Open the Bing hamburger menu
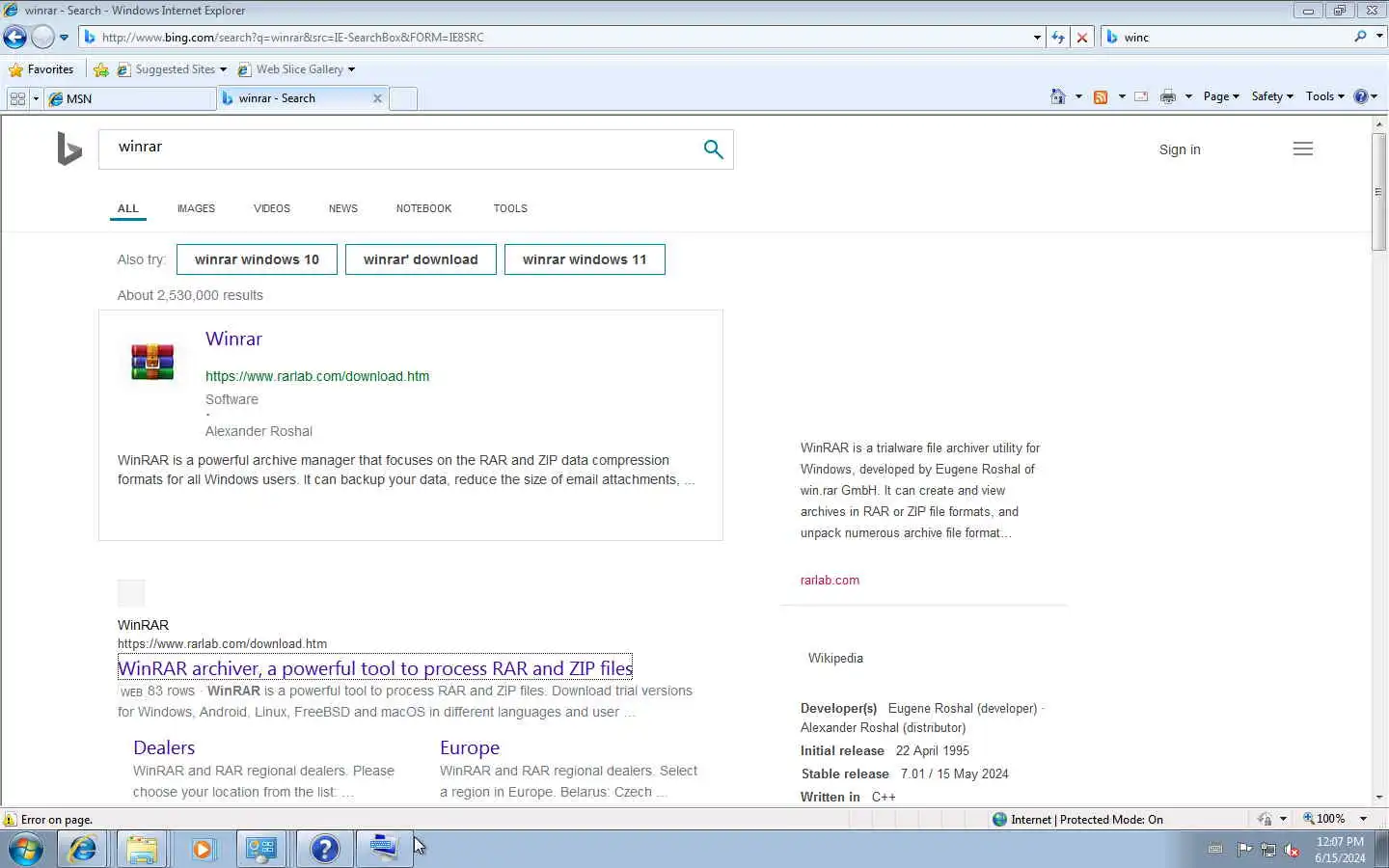The width and height of the screenshot is (1389, 868). [x=1303, y=149]
